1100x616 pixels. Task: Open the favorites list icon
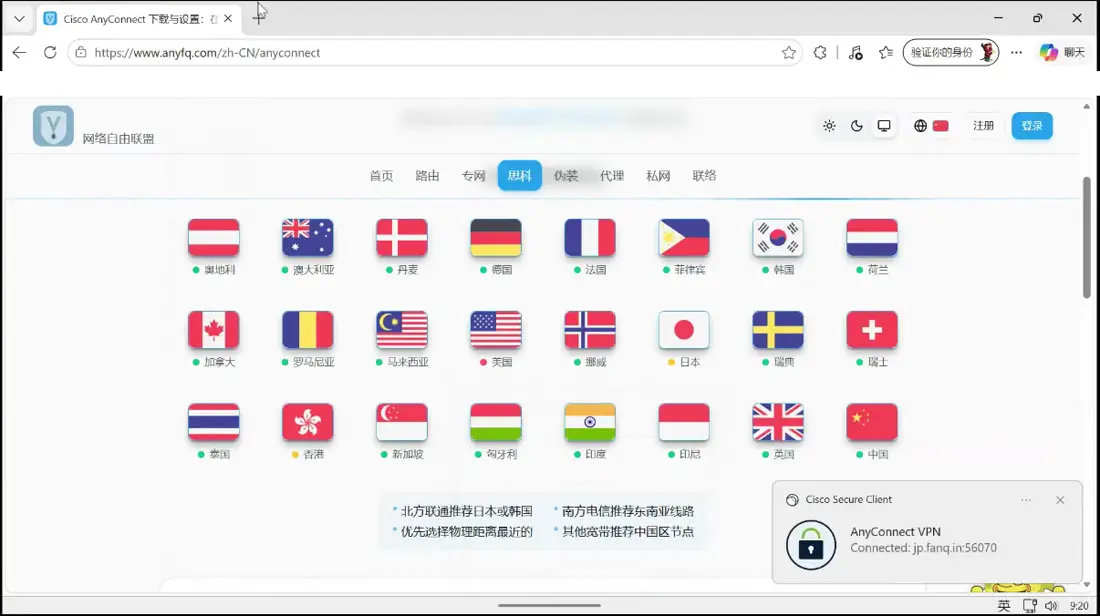[x=886, y=53]
